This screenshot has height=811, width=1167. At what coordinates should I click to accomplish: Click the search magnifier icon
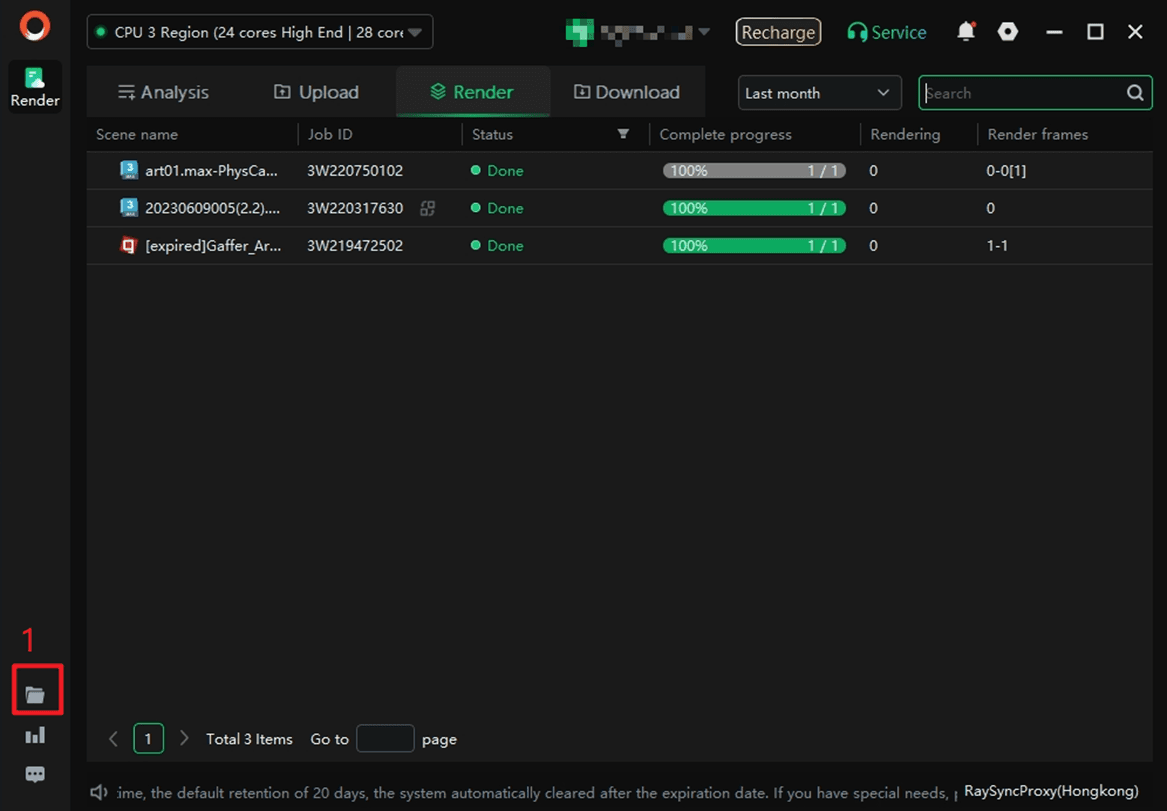(1135, 93)
